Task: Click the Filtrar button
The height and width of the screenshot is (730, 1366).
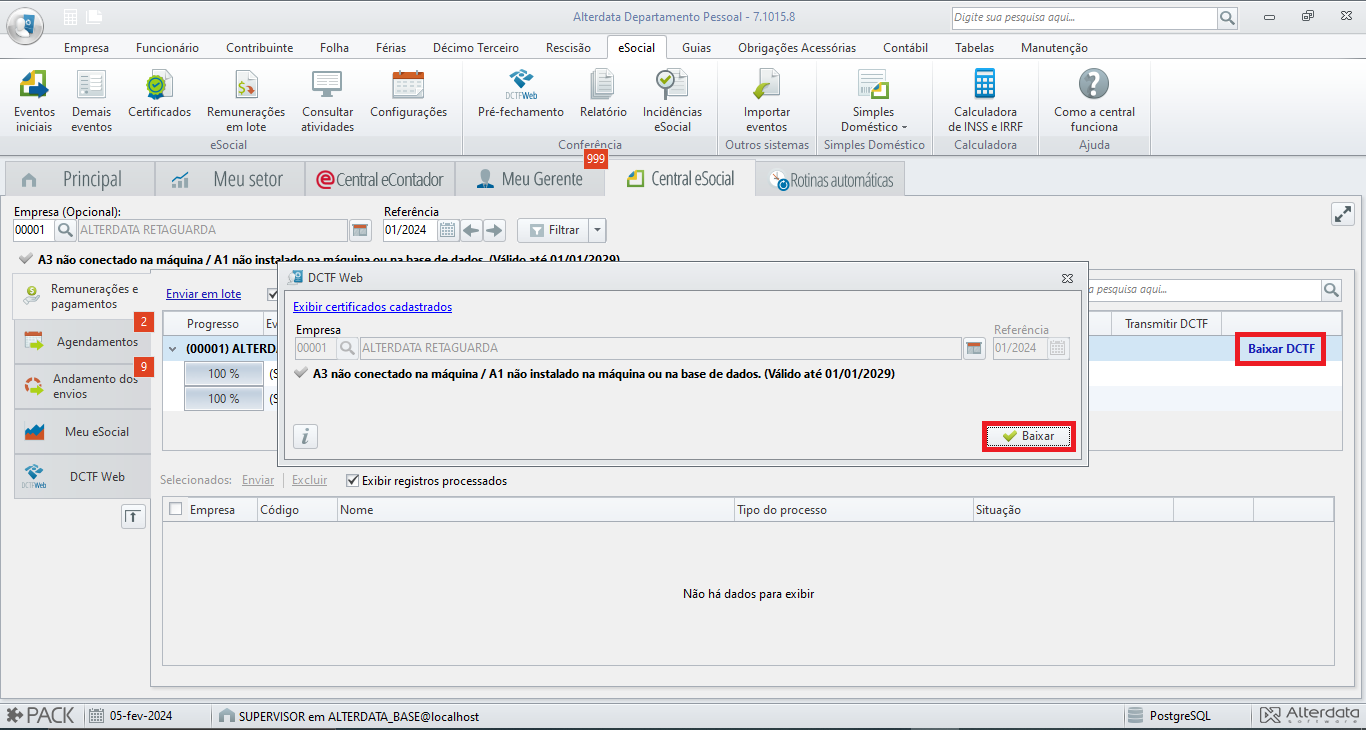Action: [553, 230]
